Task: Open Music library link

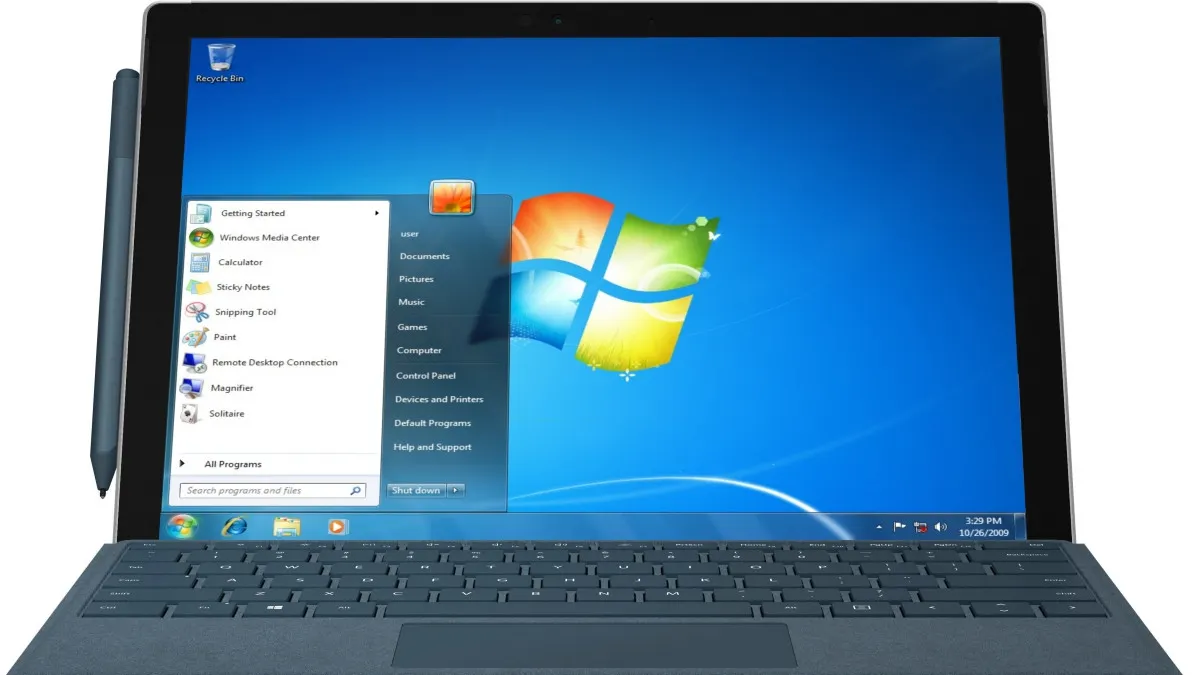Action: pos(411,302)
